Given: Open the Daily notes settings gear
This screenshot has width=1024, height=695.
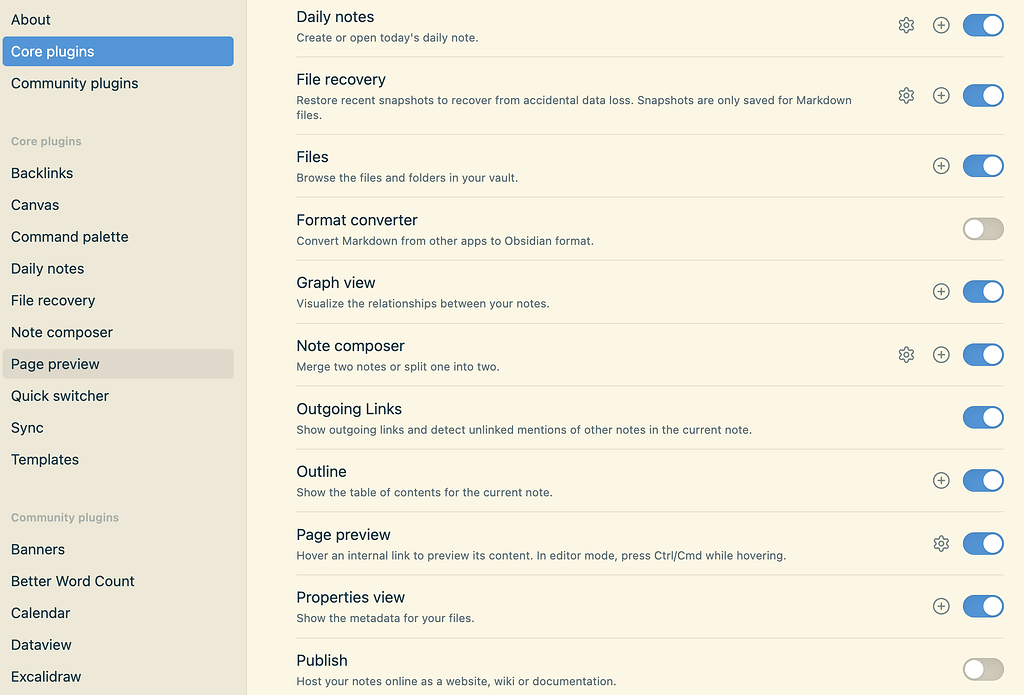Looking at the screenshot, I should tap(906, 25).
